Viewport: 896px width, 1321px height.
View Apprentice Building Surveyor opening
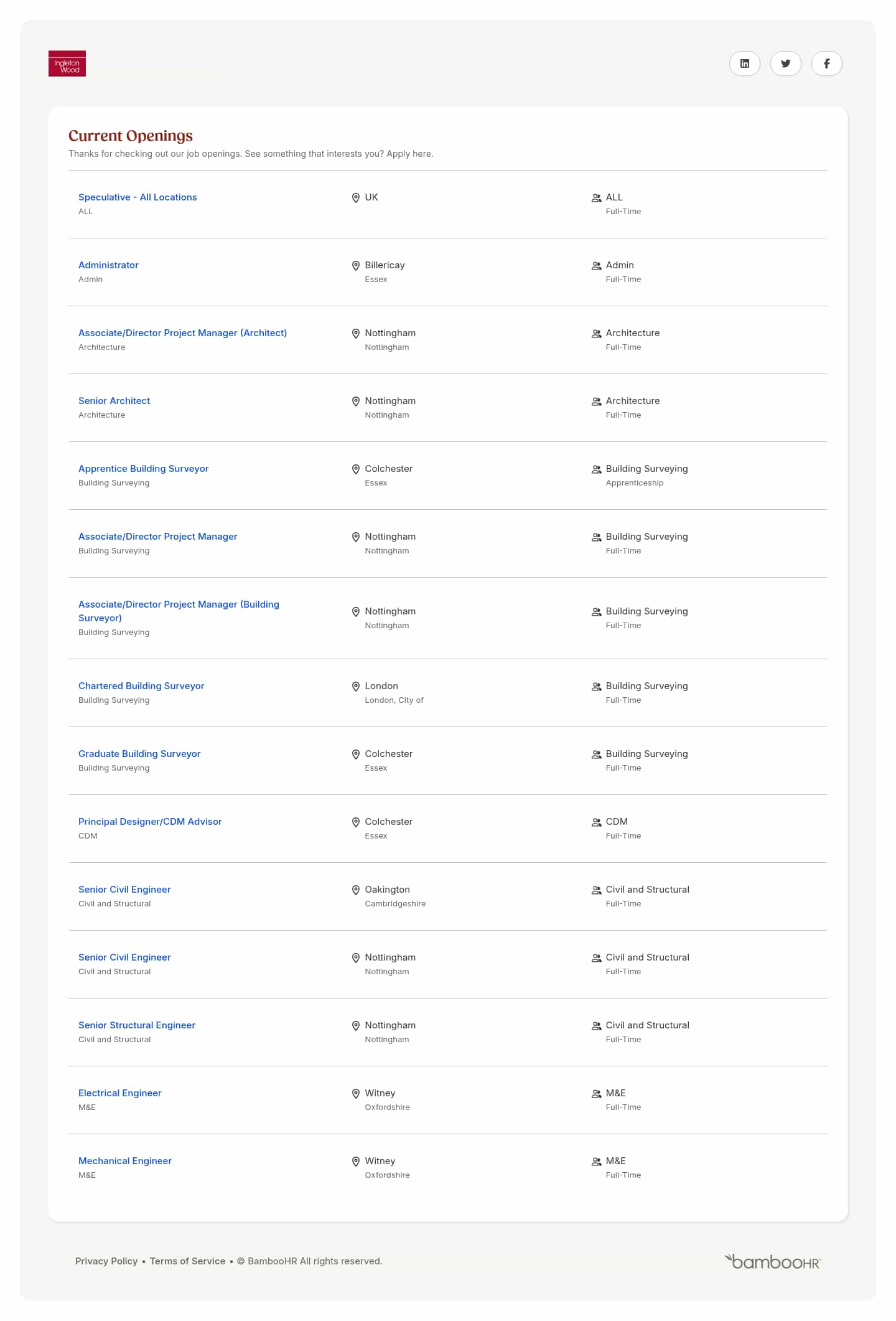coord(143,469)
